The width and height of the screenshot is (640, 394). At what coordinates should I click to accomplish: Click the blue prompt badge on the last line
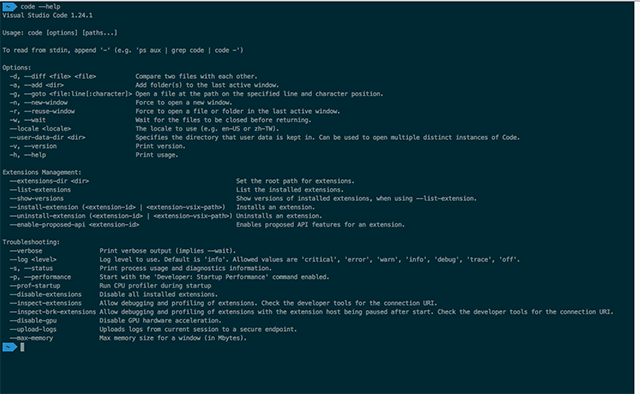9,347
